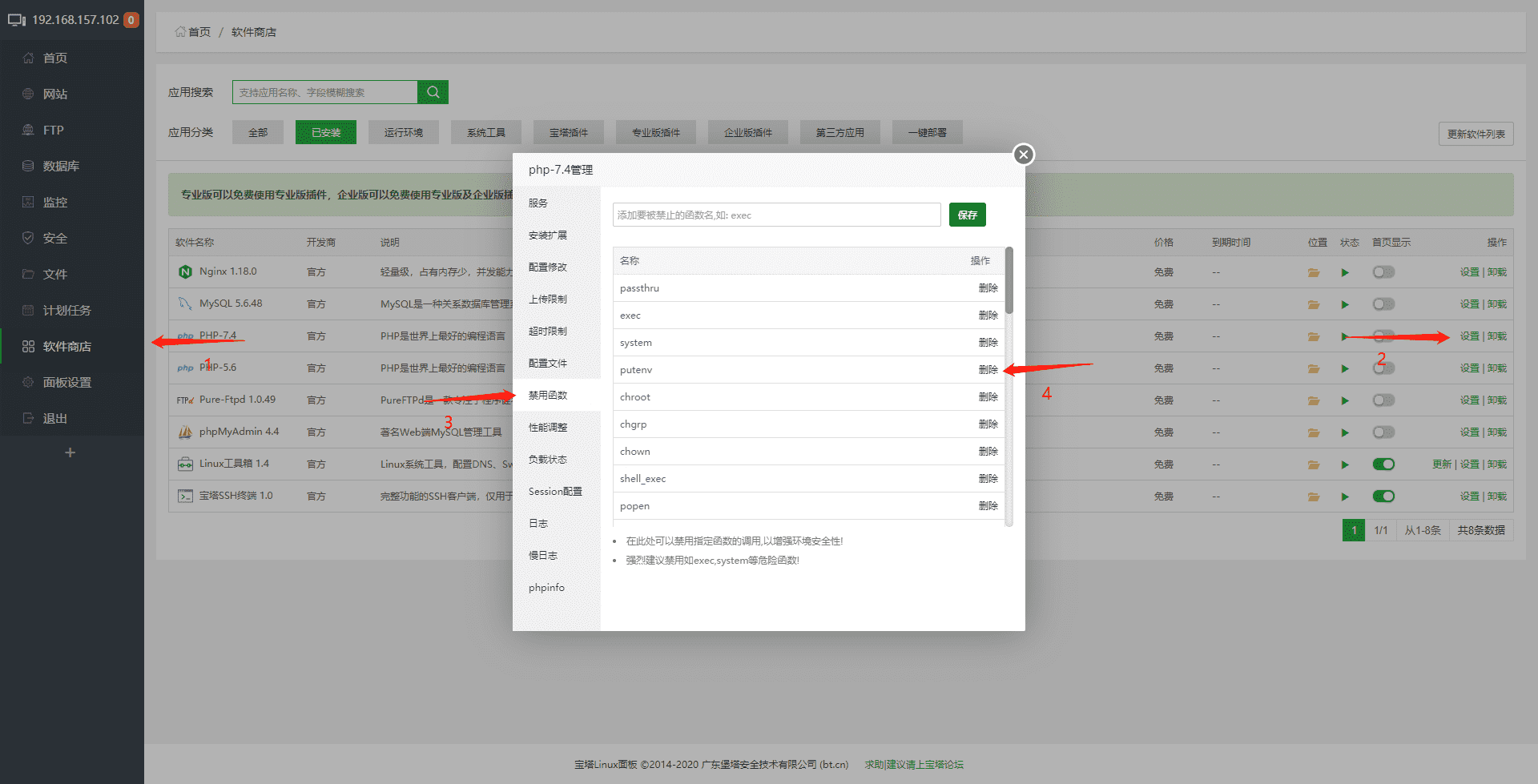
Task: Open the 首页 home sidebar item
Action: click(54, 58)
